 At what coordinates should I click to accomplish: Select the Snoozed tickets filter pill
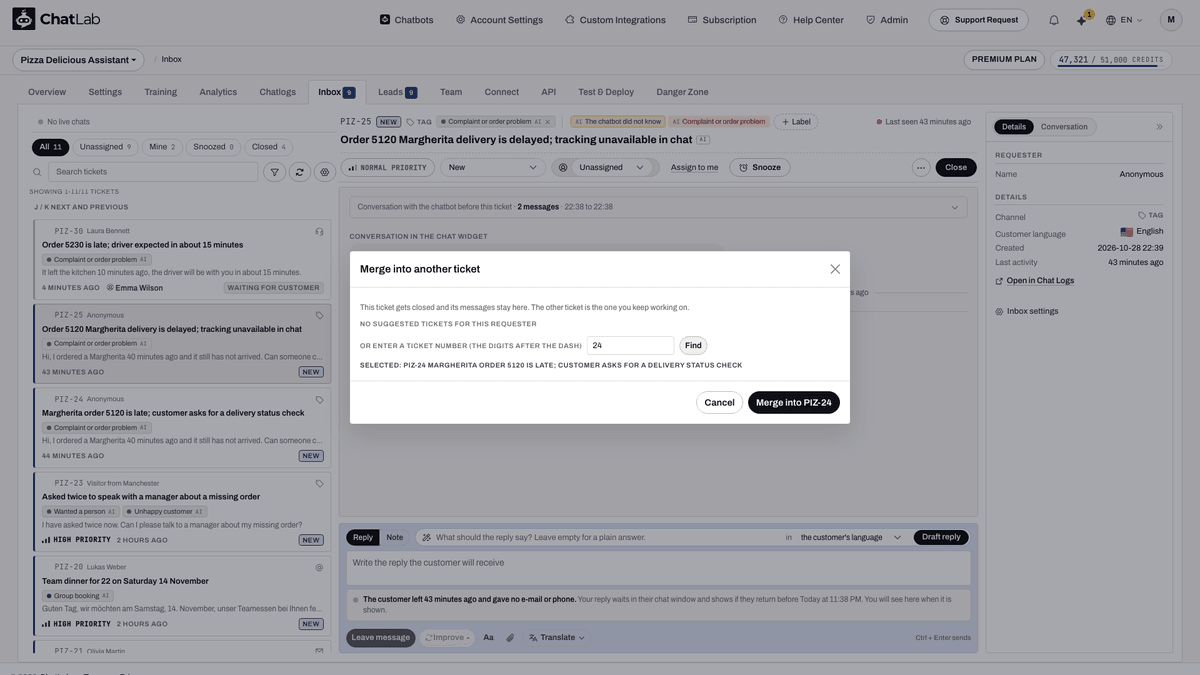(213, 147)
